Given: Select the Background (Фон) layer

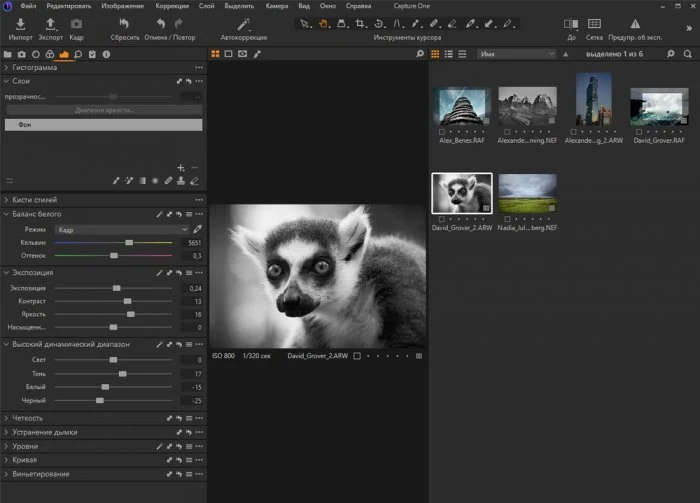Looking at the screenshot, I should 104,125.
